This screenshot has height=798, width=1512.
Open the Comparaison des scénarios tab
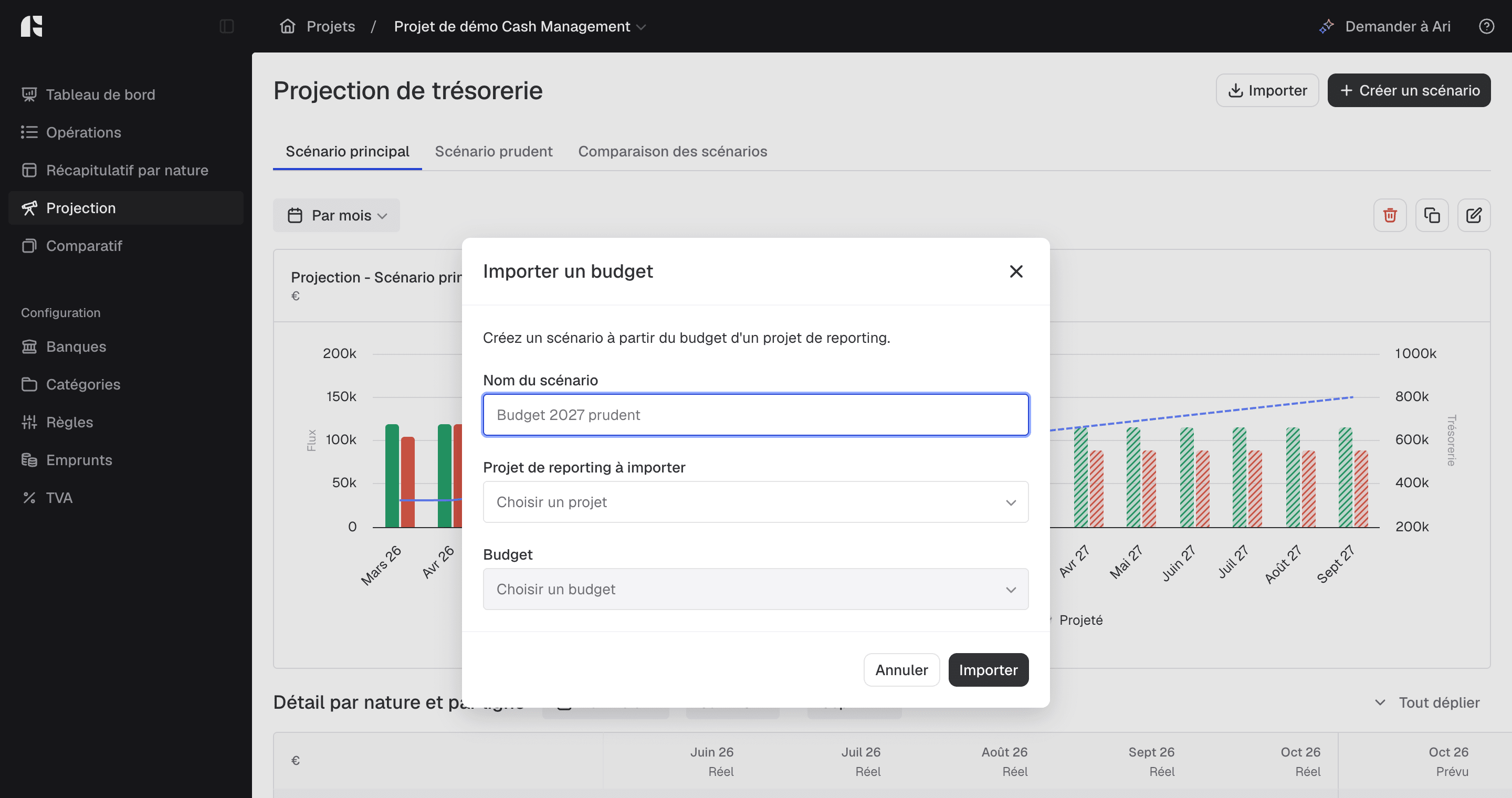point(672,151)
